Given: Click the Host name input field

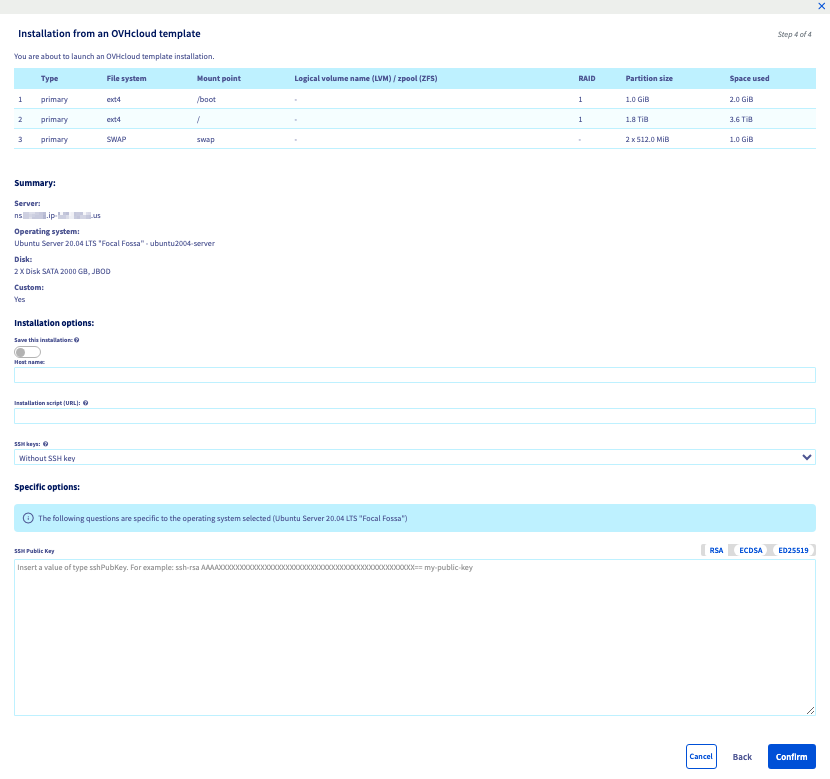Looking at the screenshot, I should click(414, 375).
